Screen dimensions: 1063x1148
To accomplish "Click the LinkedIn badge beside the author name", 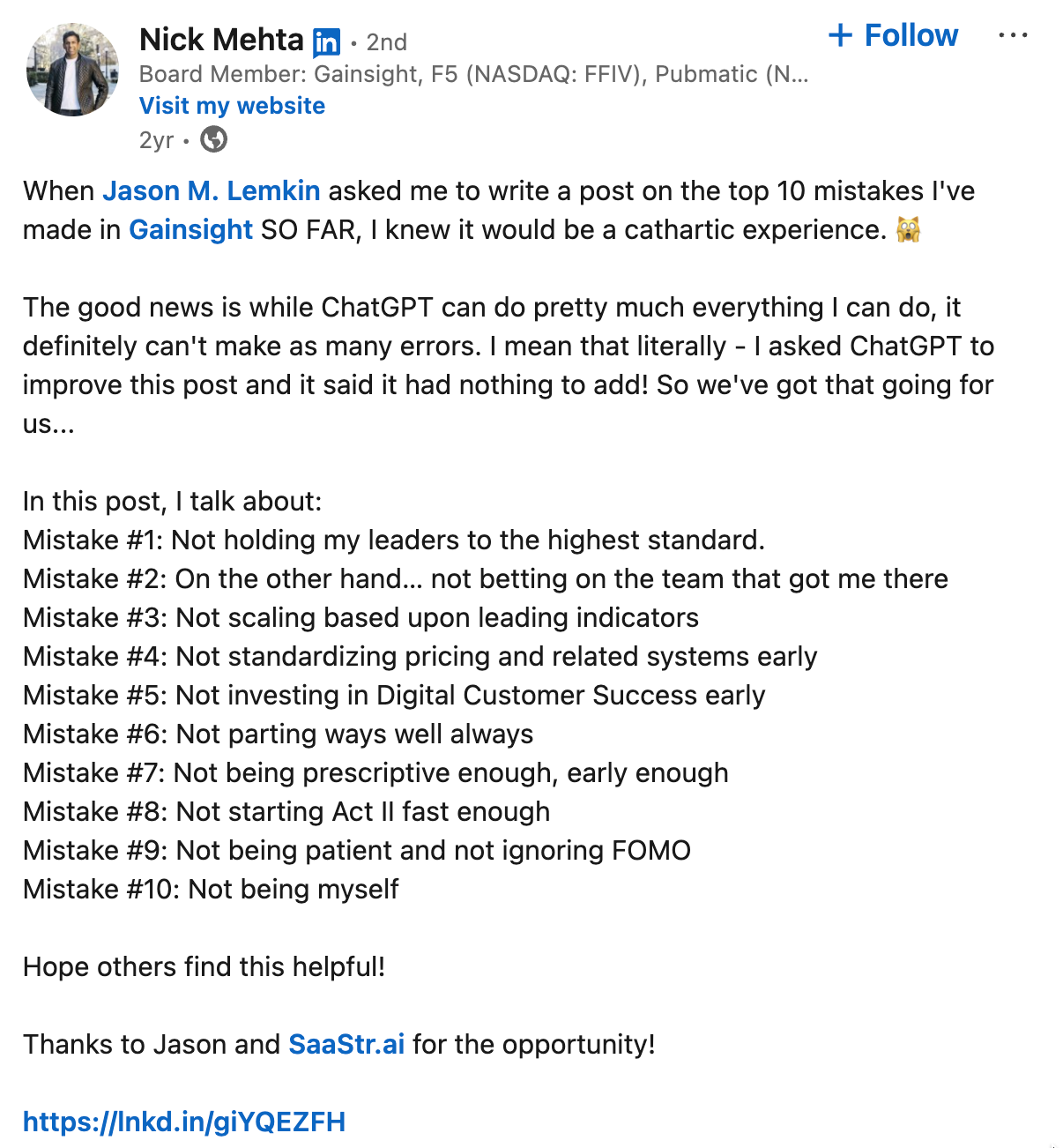I will click(326, 42).
